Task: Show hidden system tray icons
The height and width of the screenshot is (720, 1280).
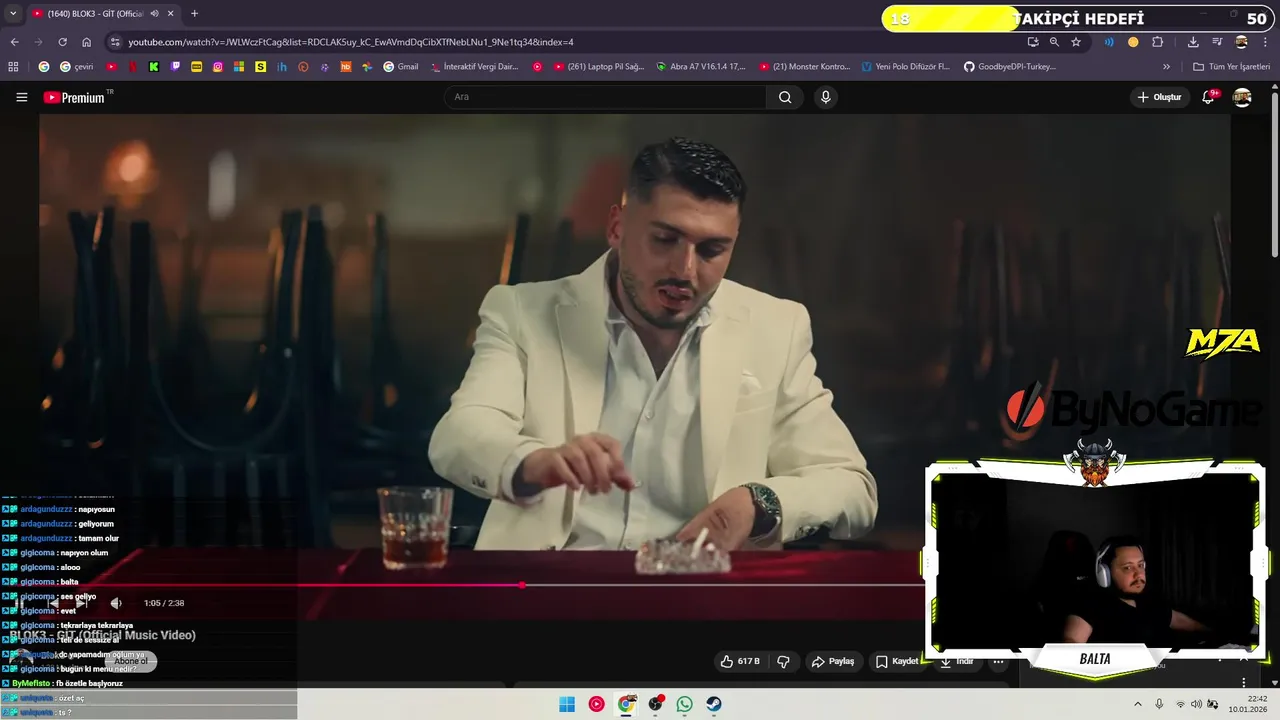Action: pyautogui.click(x=1137, y=704)
